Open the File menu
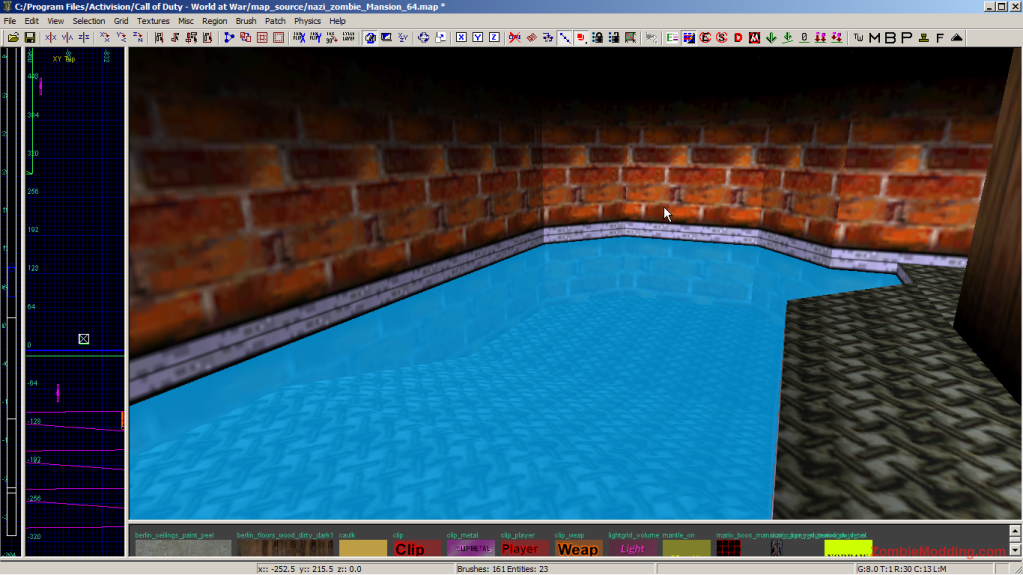Image resolution: width=1023 pixels, height=575 pixels. 10,21
